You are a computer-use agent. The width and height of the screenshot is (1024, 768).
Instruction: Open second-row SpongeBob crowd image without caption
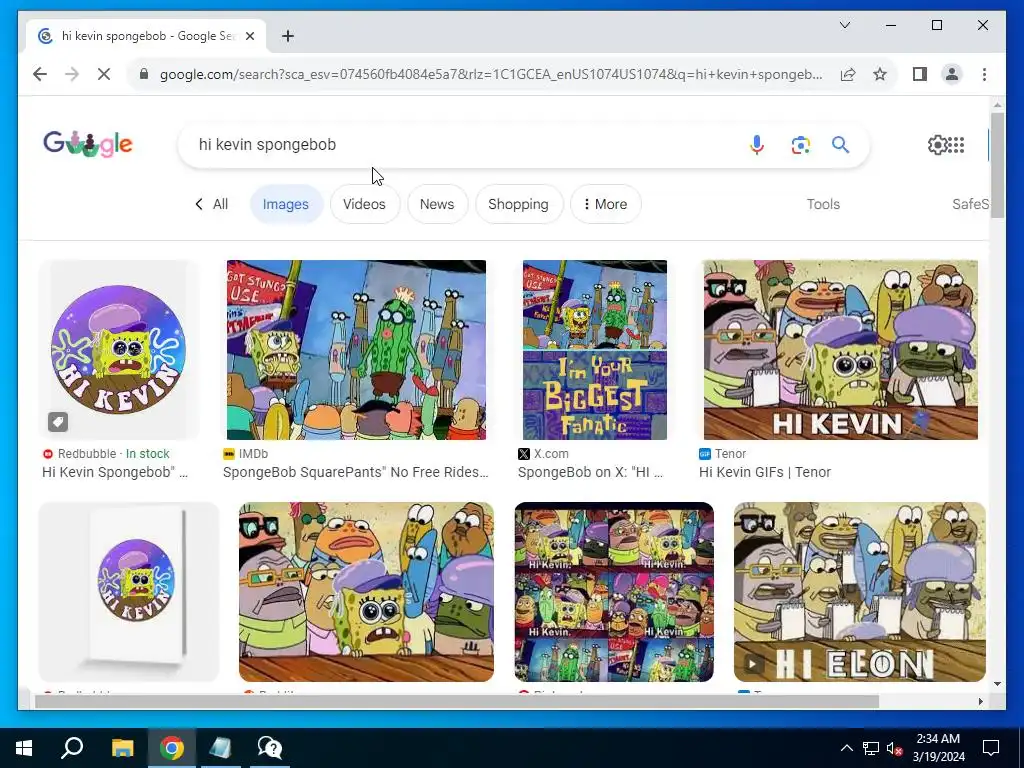(366, 592)
